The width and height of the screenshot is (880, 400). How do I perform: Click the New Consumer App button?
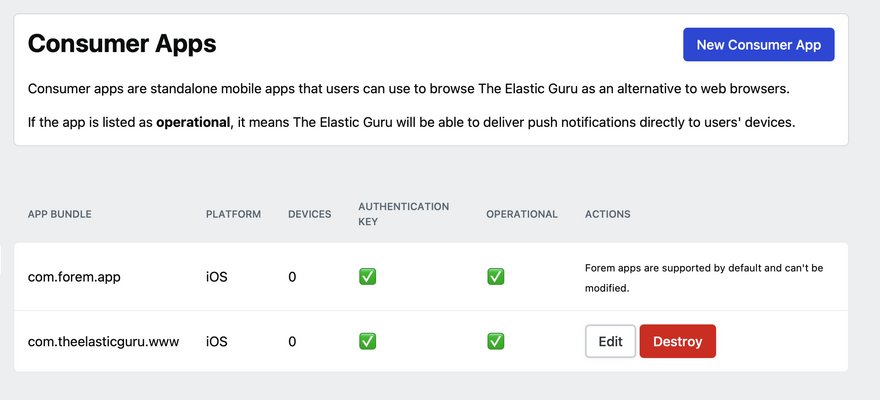pyautogui.click(x=758, y=44)
